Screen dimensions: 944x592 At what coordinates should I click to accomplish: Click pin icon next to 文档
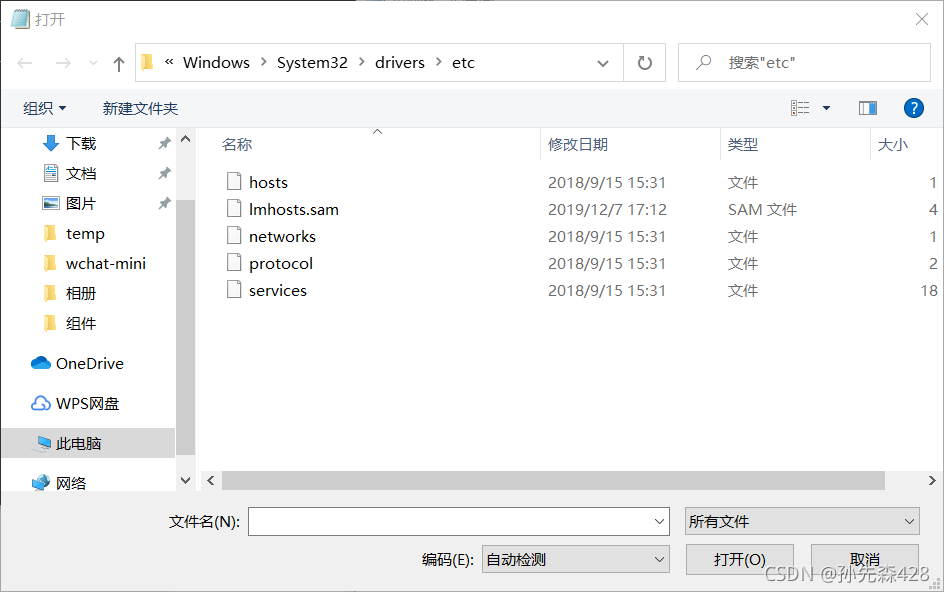pyautogui.click(x=164, y=173)
